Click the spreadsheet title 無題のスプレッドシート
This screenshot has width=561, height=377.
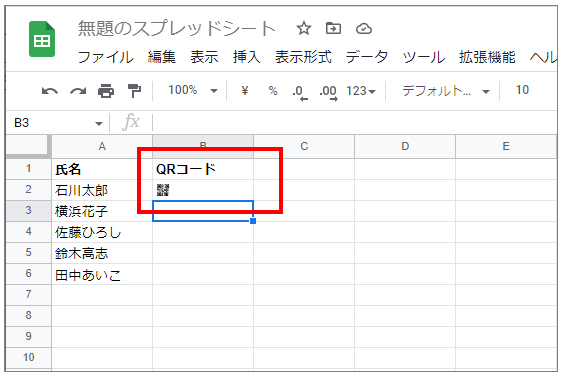click(176, 28)
